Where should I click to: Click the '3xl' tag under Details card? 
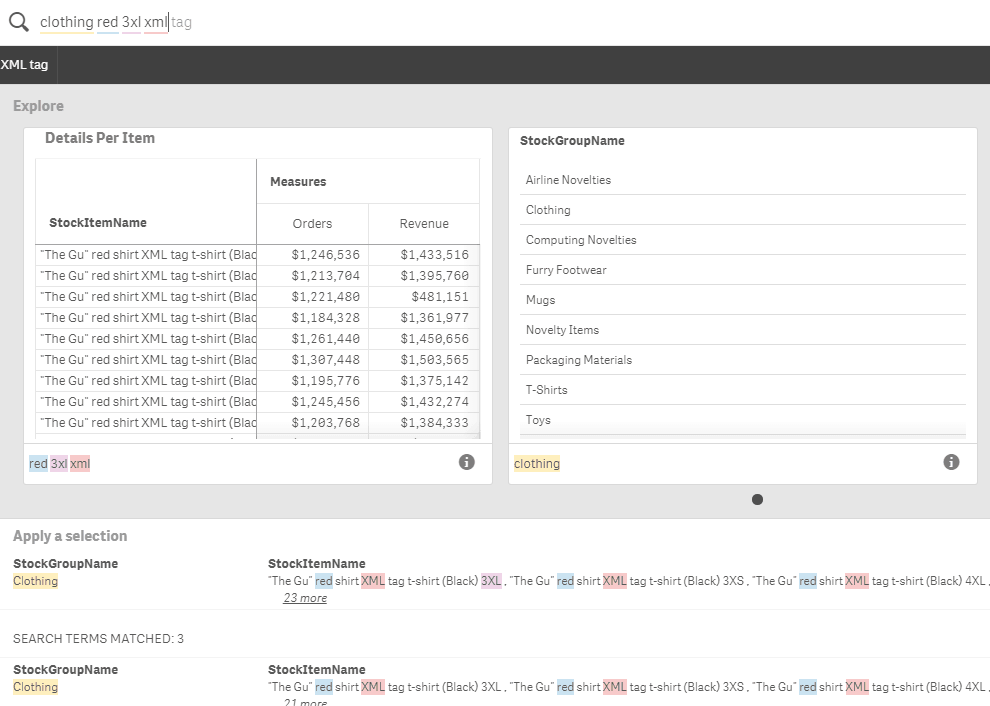[x=59, y=464]
